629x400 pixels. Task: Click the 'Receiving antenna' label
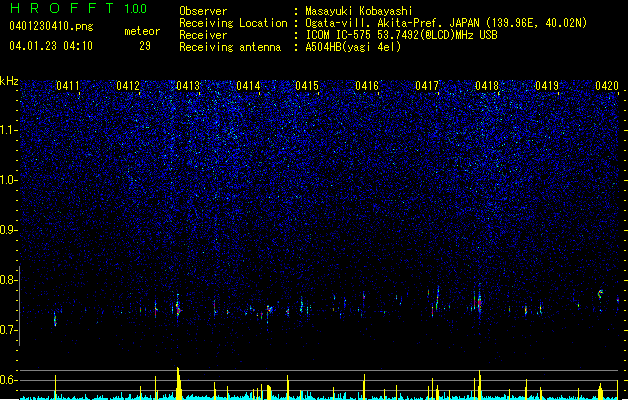pos(230,47)
